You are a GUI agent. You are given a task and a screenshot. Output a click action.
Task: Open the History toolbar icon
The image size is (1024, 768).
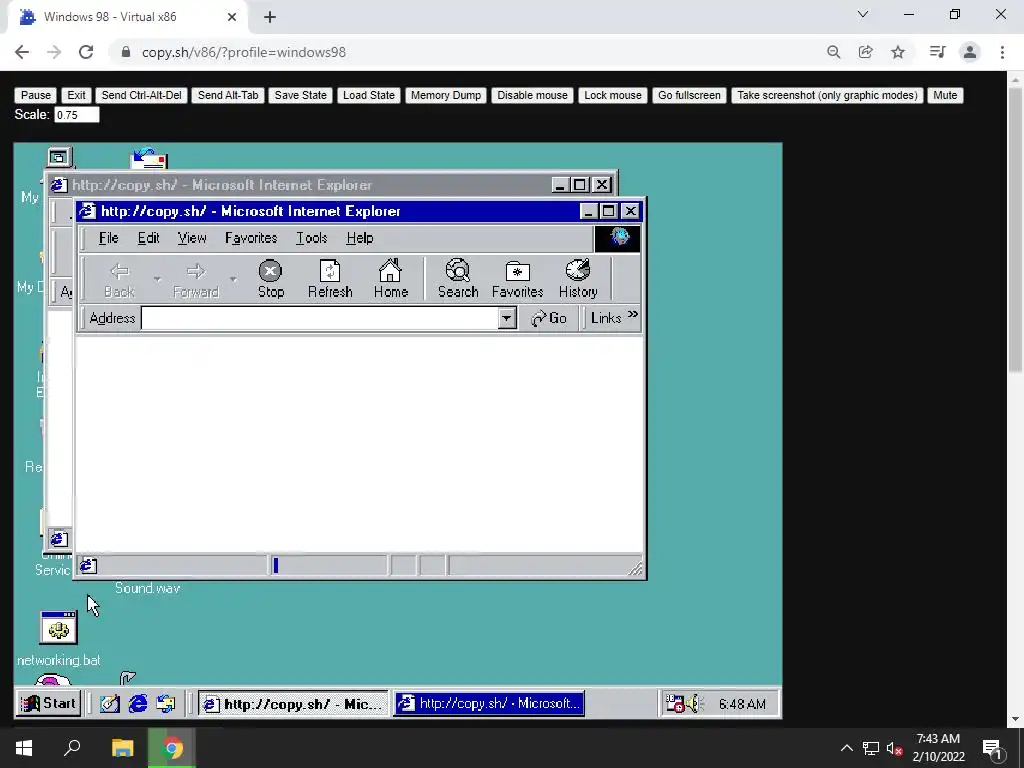pos(578,279)
